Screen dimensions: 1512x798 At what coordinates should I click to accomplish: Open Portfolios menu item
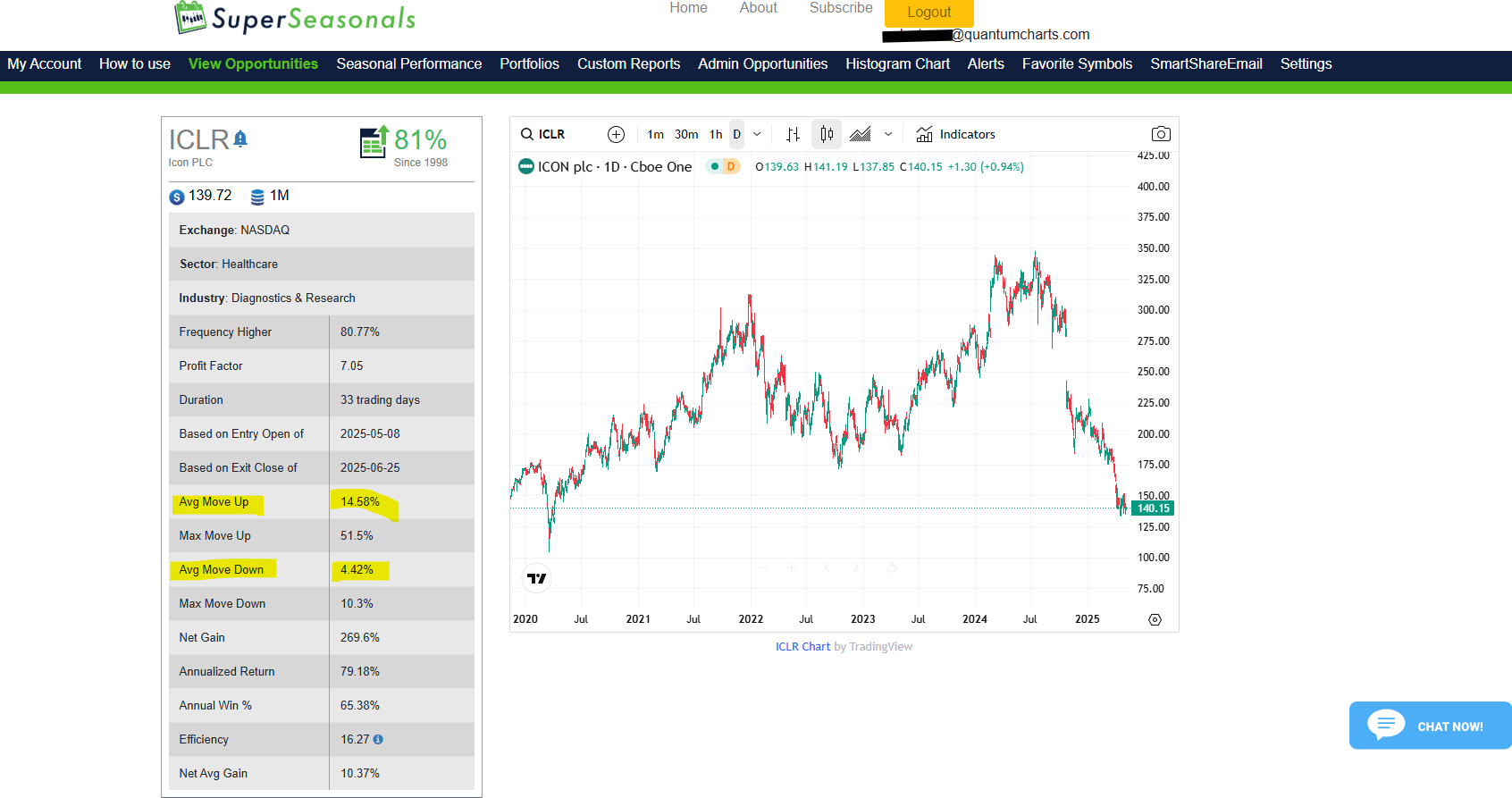[x=529, y=63]
